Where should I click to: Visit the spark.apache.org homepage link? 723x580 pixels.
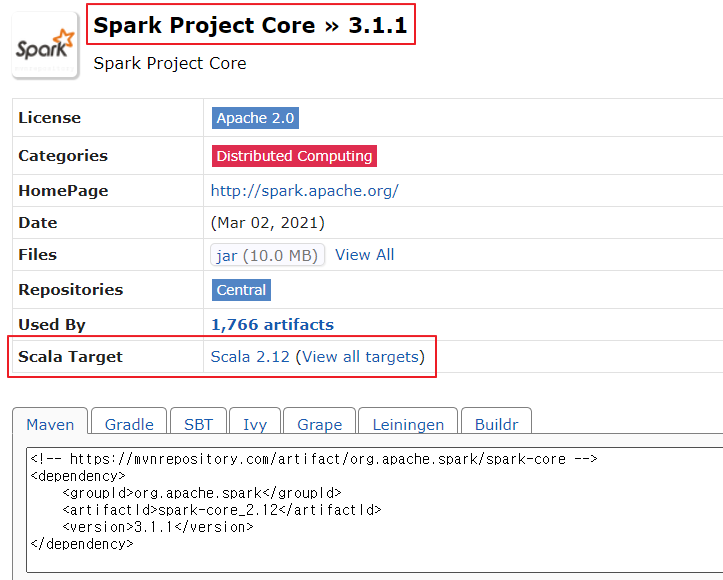tap(304, 191)
